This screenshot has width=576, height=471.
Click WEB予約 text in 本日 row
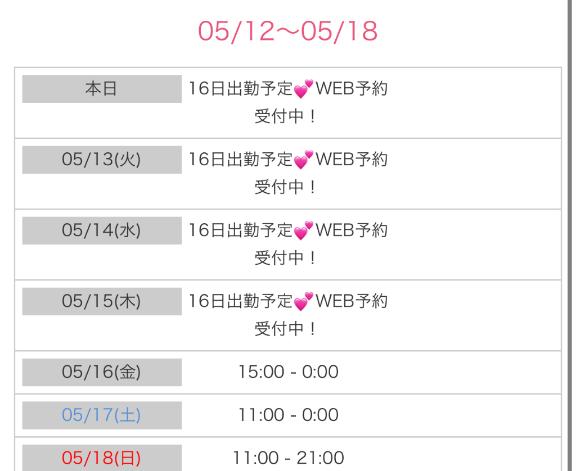point(351,89)
